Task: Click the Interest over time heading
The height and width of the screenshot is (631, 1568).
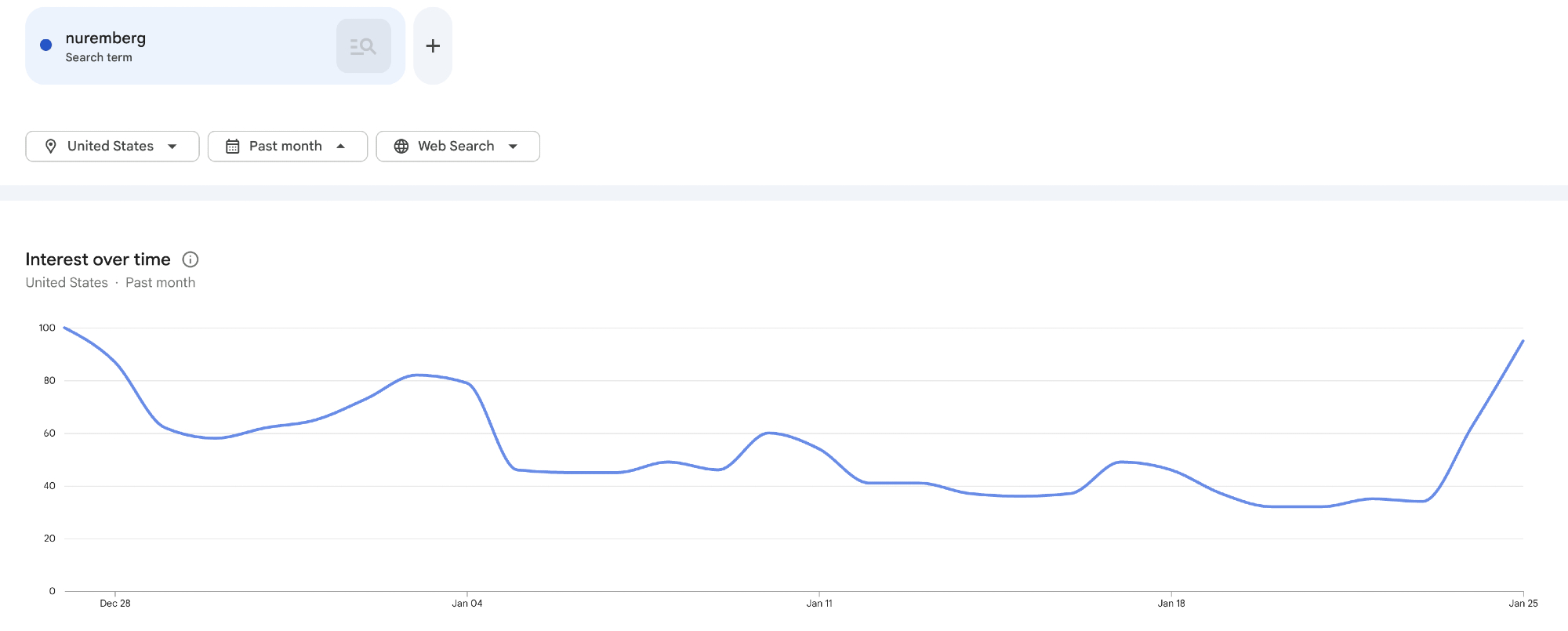Action: point(98,259)
